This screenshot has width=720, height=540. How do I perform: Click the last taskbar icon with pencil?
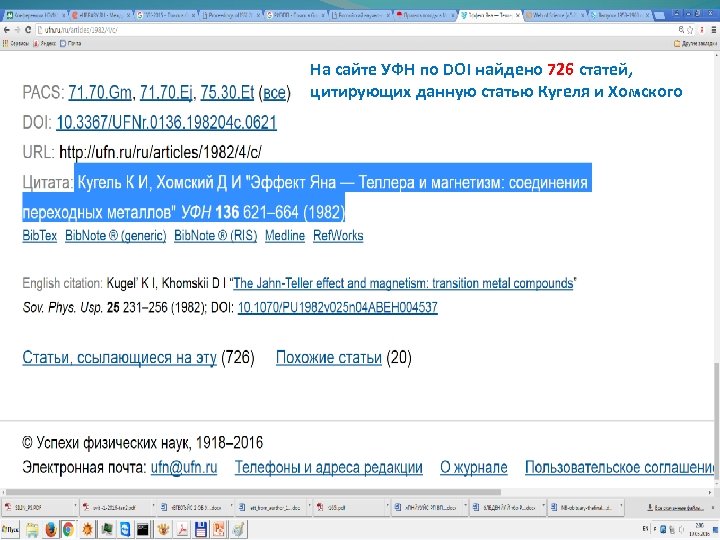coord(238,530)
